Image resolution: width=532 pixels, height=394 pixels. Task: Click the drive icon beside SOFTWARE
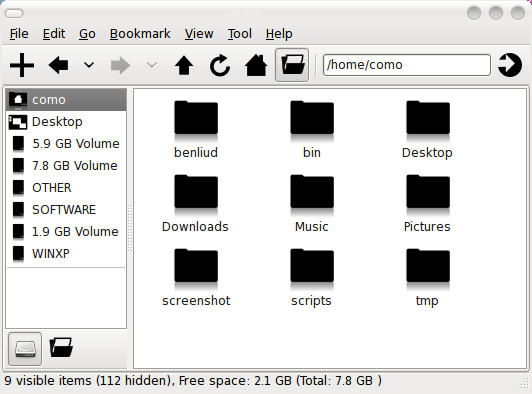tap(18, 210)
